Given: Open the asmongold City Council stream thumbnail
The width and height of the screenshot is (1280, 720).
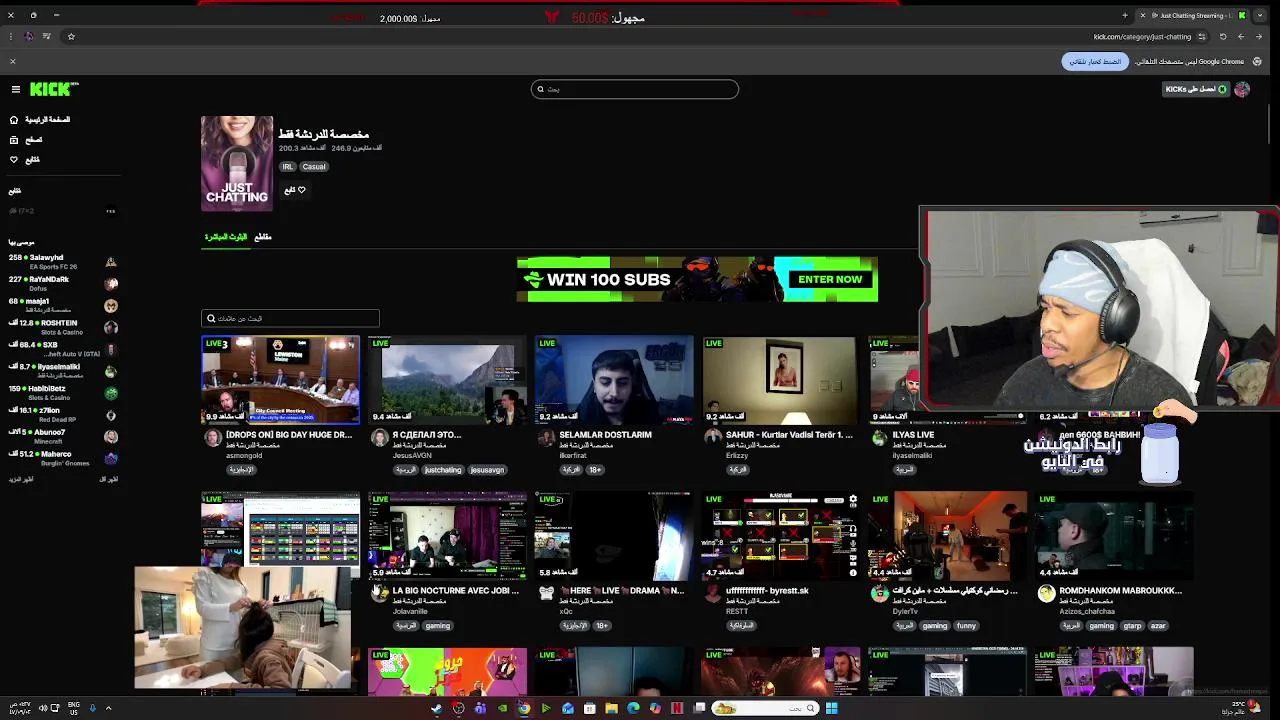Looking at the screenshot, I should pos(280,380).
